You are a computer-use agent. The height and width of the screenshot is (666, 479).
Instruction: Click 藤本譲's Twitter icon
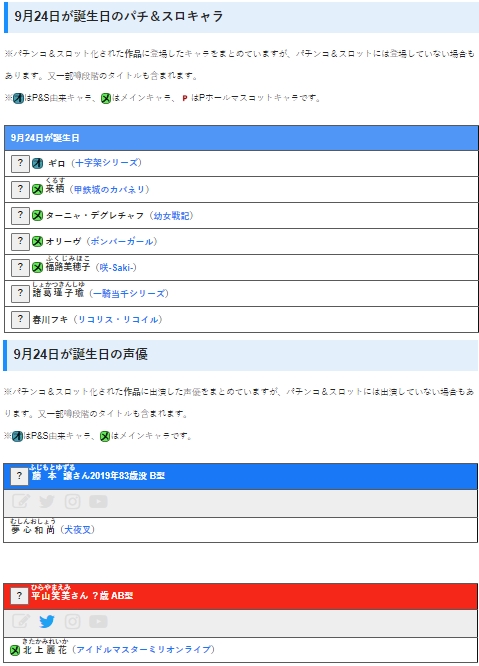[x=47, y=502]
